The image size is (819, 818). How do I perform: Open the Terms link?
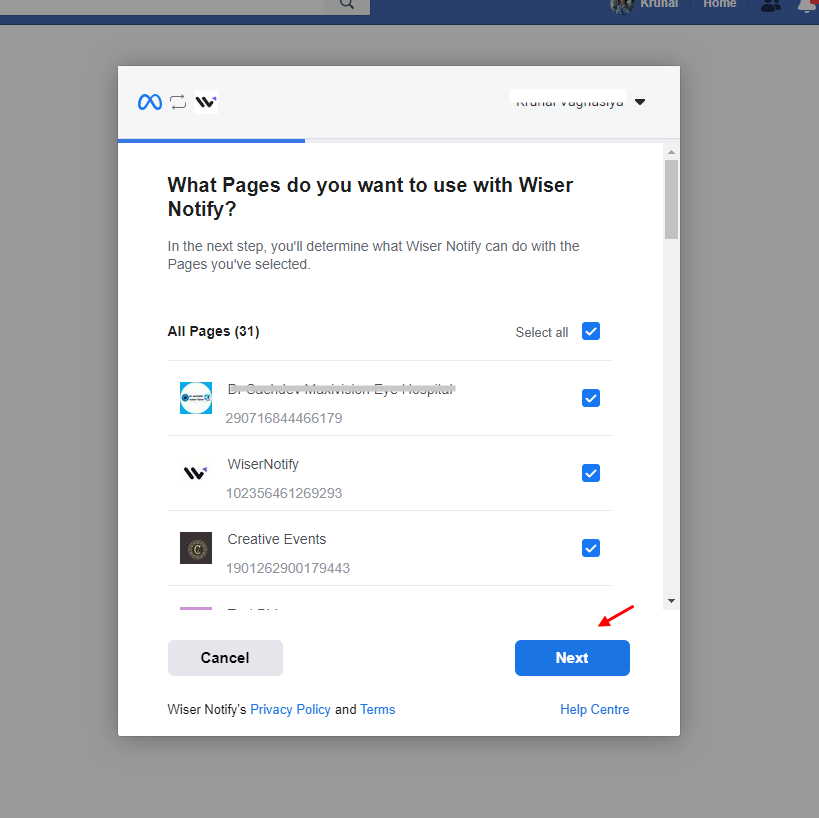point(378,709)
